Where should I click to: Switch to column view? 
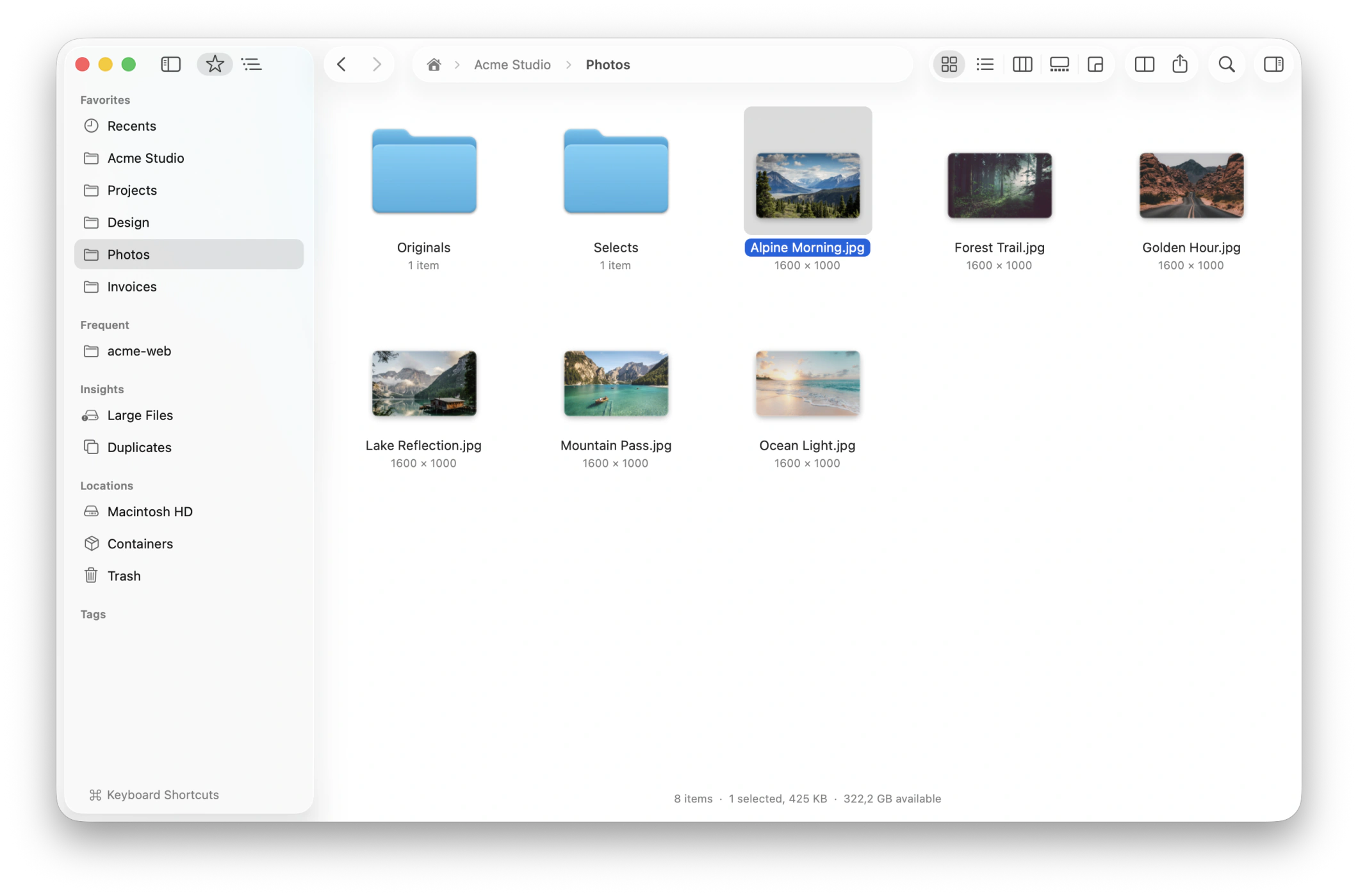(x=1022, y=64)
